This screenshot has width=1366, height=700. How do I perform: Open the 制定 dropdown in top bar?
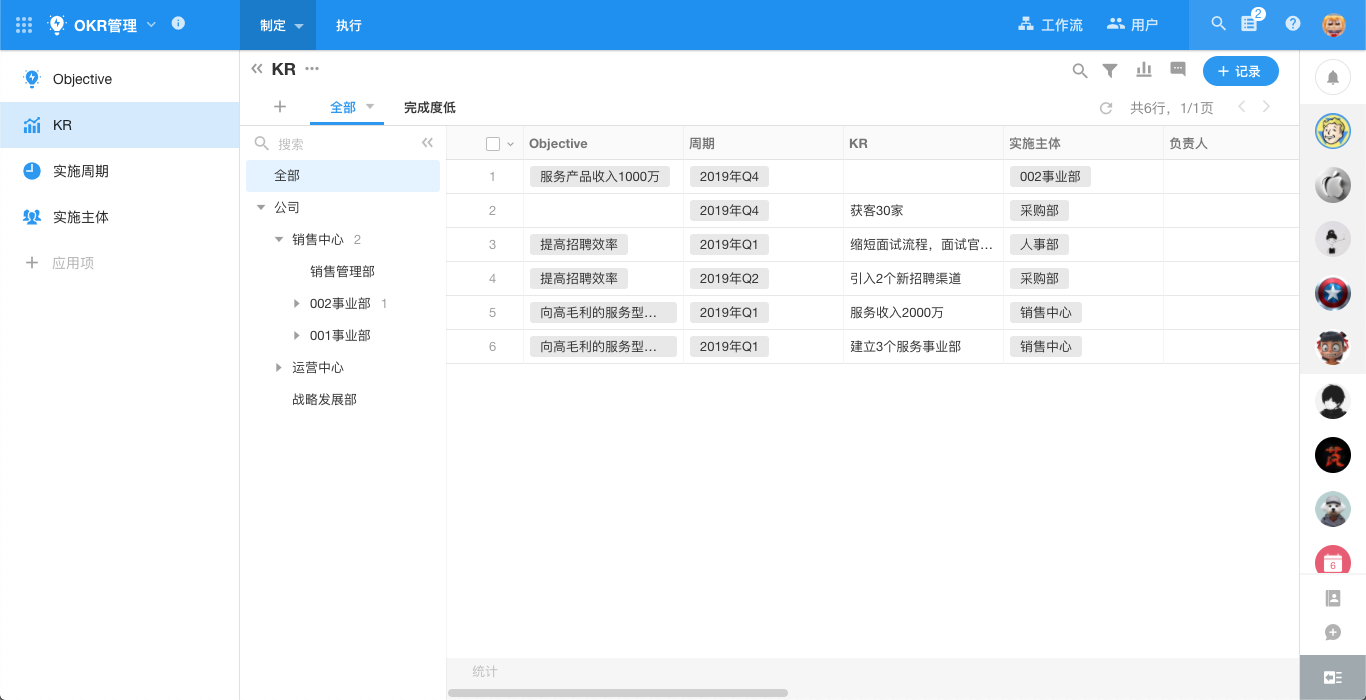[298, 26]
